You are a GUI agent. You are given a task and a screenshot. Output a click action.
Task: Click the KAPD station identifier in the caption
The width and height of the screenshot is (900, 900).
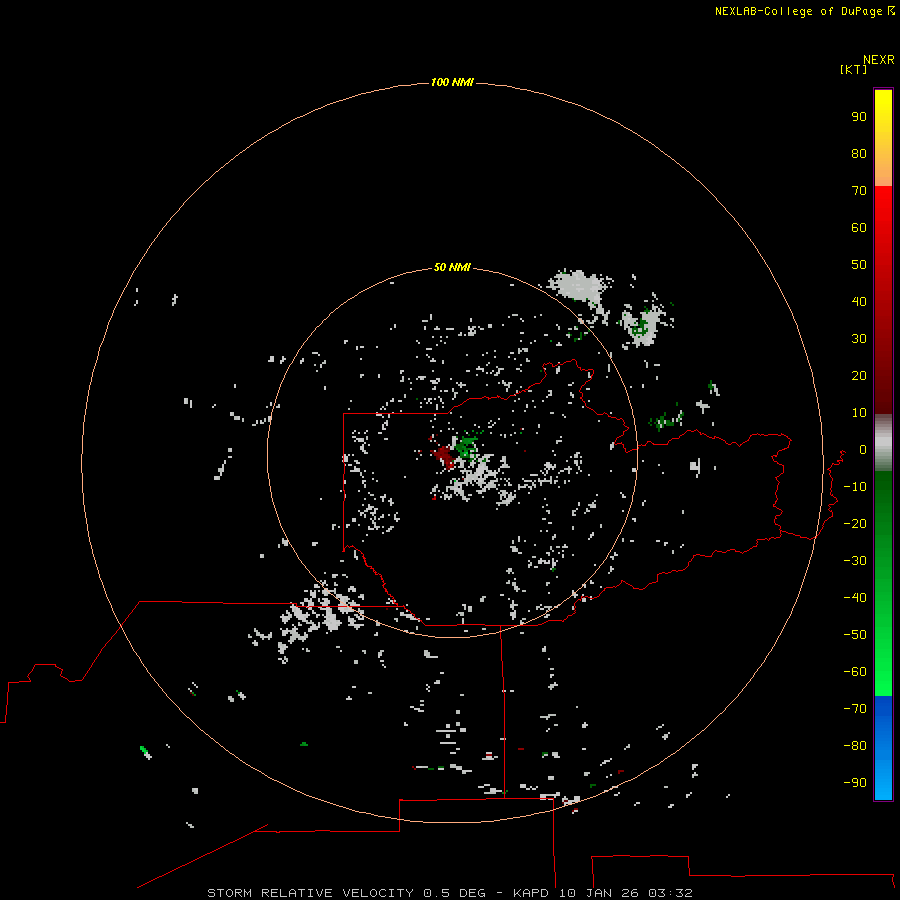coord(533,893)
